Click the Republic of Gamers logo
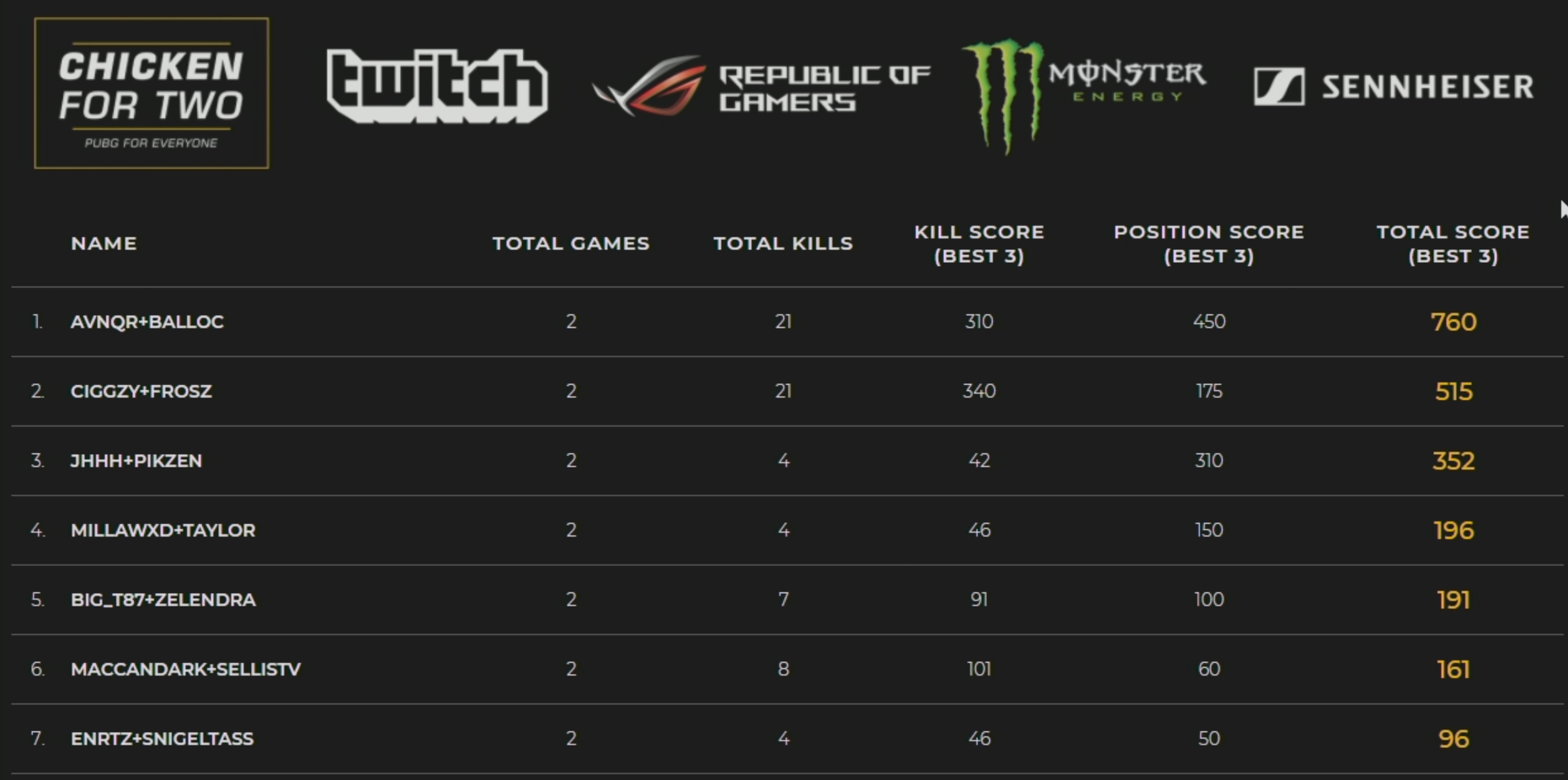The height and width of the screenshot is (780, 1568). pyautogui.click(x=761, y=87)
